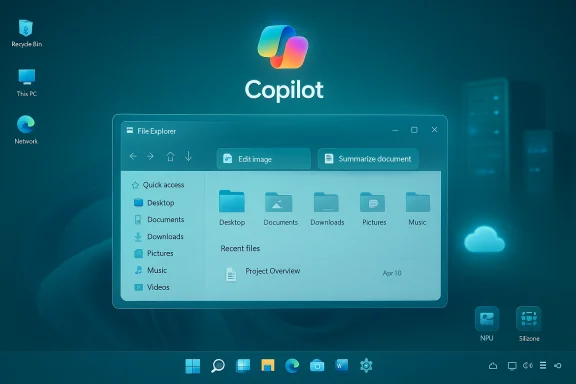576x384 pixels.
Task: Close the File Explorer window
Action: [x=435, y=130]
